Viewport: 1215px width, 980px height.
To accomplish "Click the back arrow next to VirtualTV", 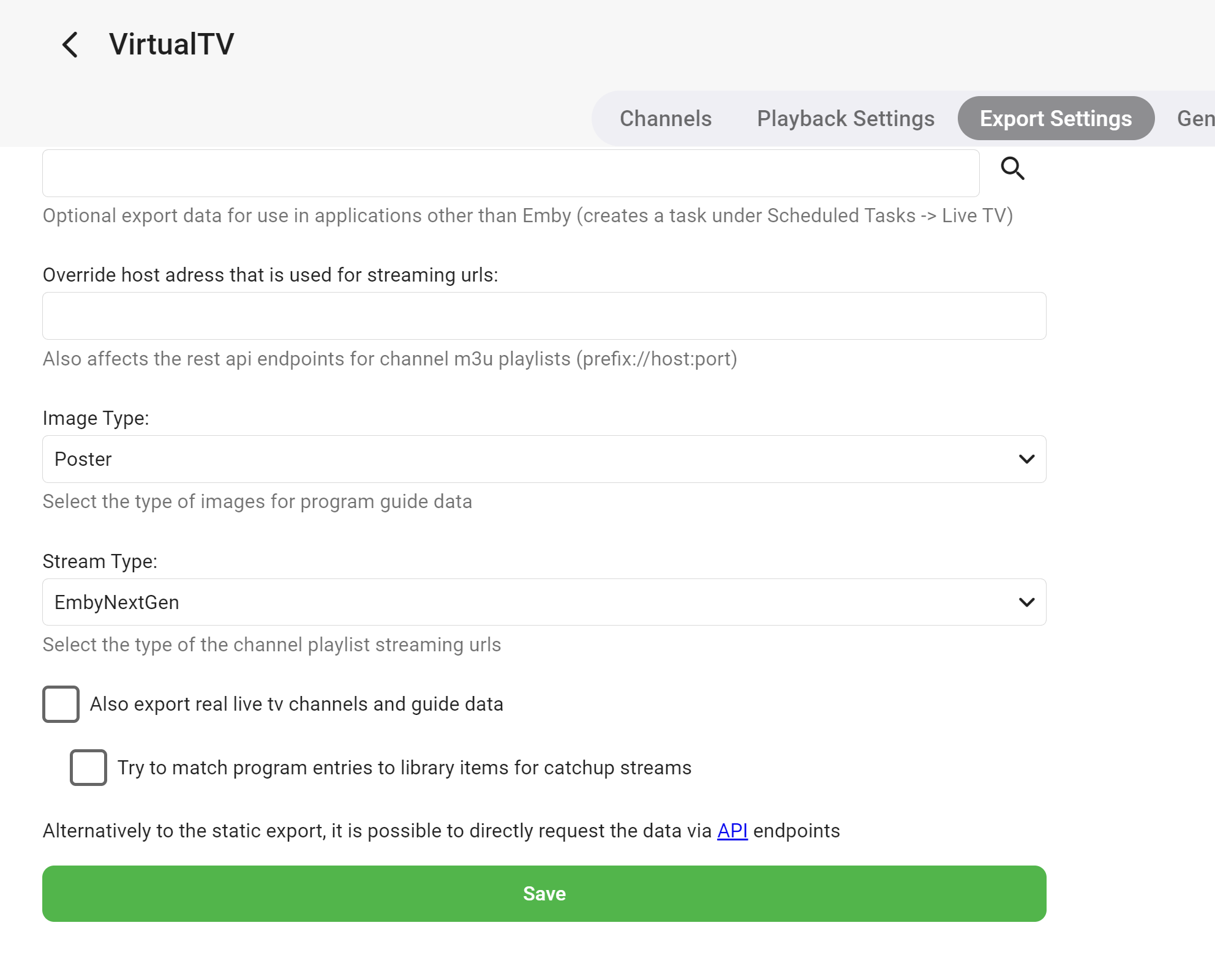I will coord(70,45).
